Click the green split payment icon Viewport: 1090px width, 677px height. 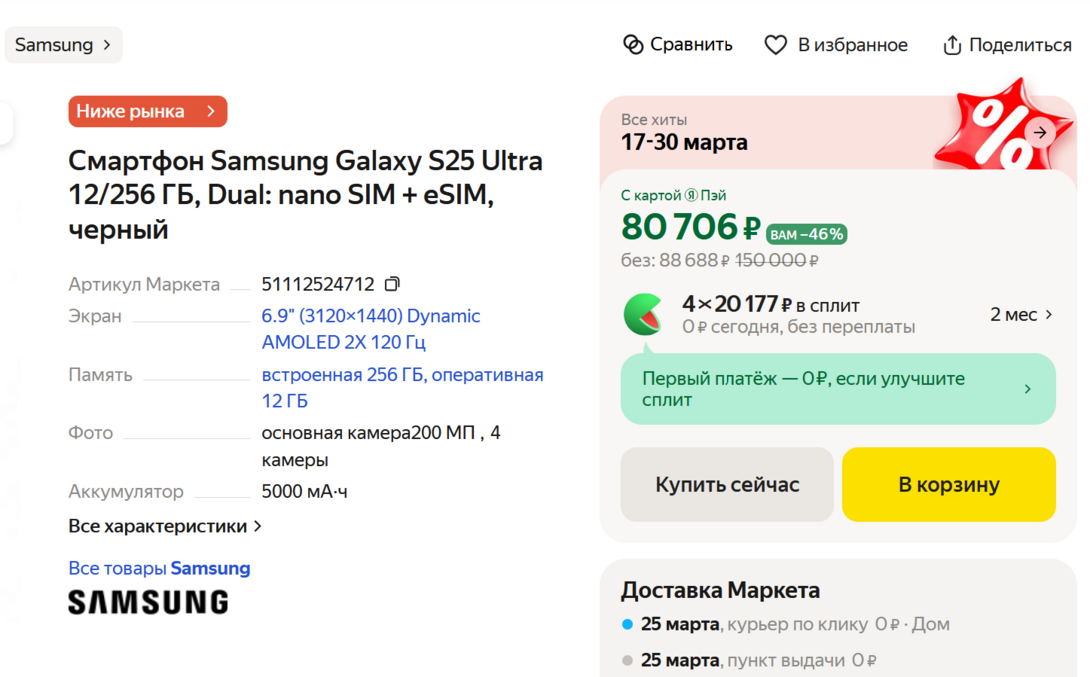pos(643,314)
